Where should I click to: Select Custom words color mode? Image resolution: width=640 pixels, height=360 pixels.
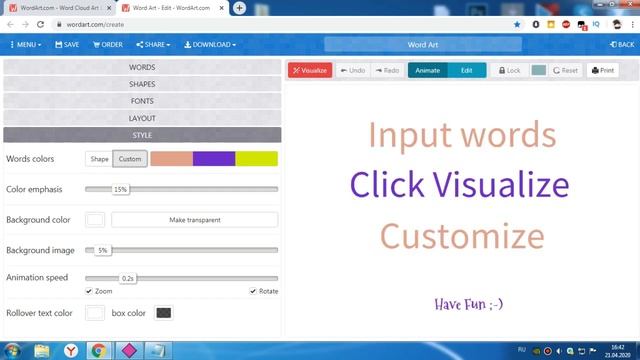point(130,159)
